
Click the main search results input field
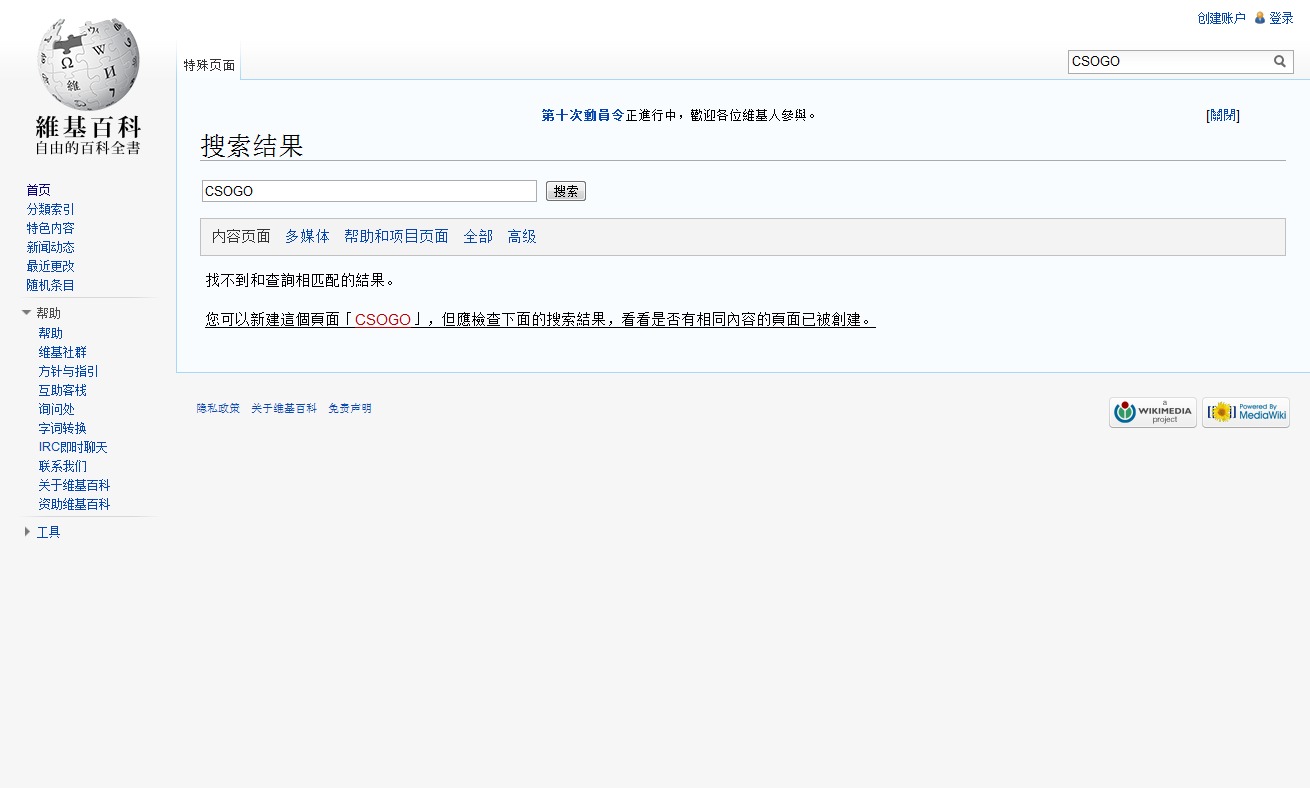[x=369, y=191]
